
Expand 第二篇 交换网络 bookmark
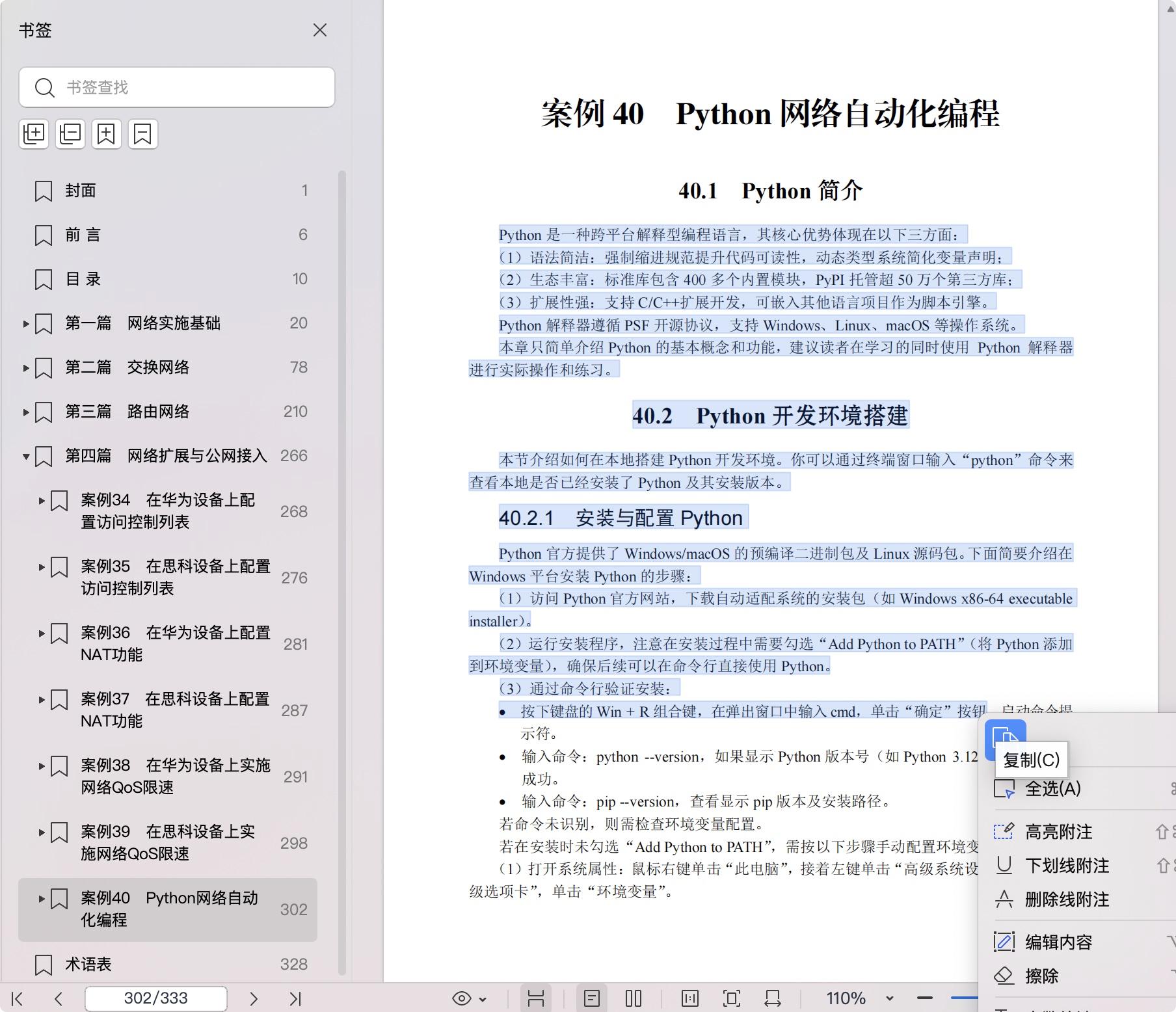point(26,367)
